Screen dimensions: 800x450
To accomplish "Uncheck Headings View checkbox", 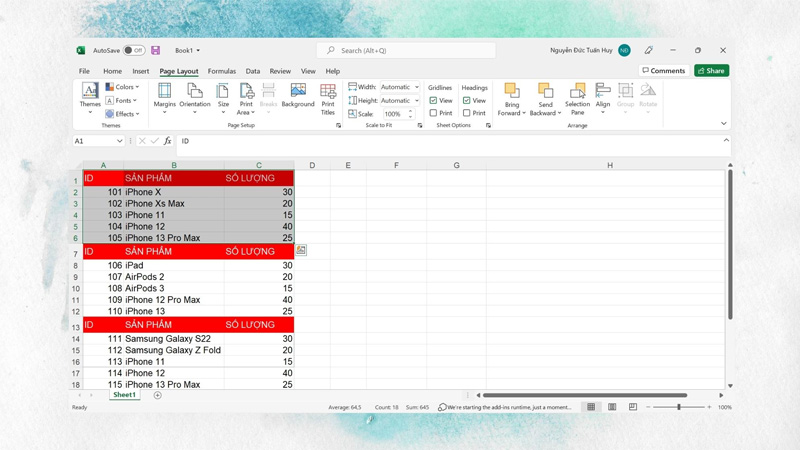I will 466,101.
